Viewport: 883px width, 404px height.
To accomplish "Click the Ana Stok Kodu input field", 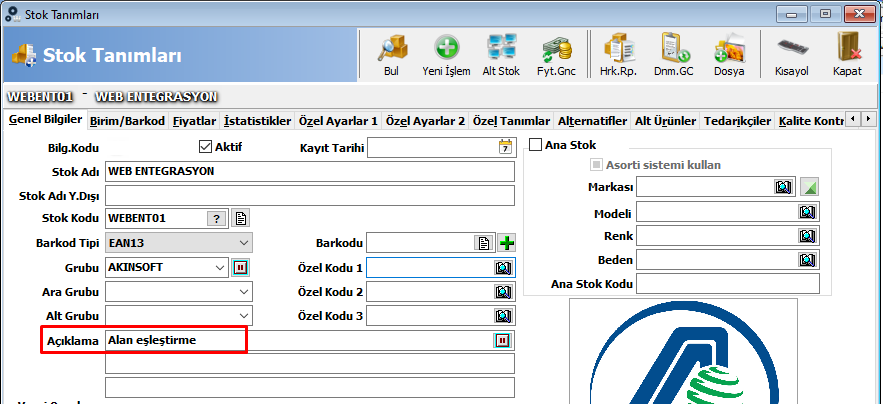I will pos(728,284).
